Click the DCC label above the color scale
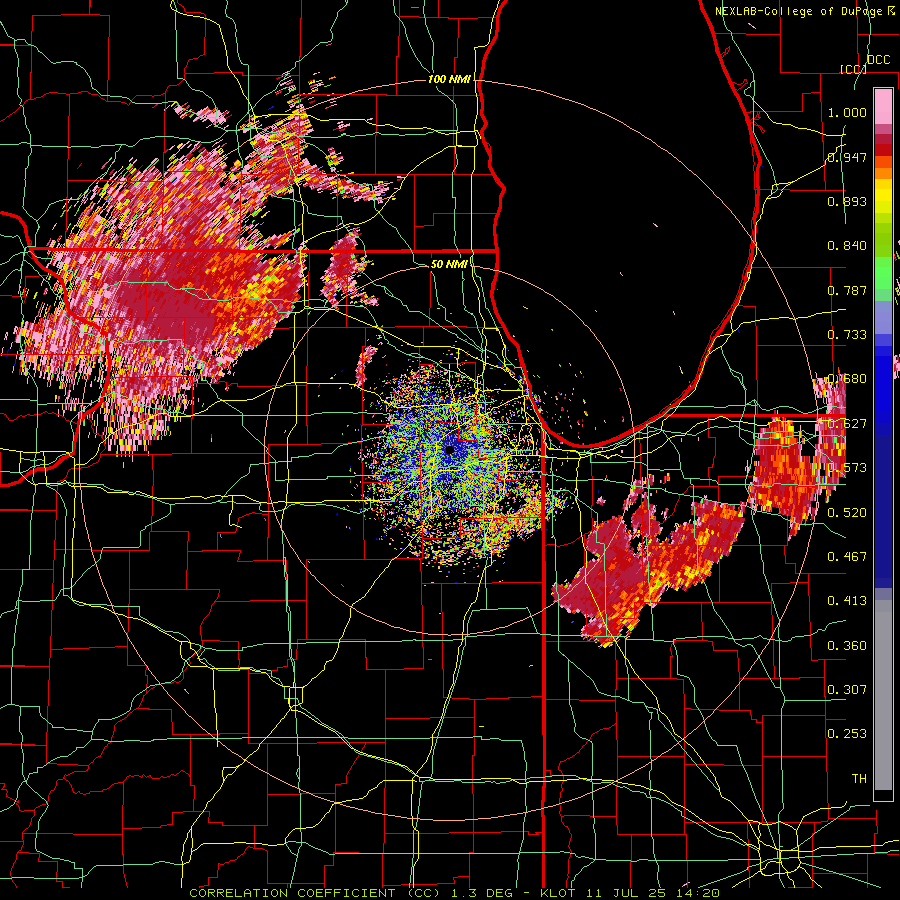The width and height of the screenshot is (900, 900). pyautogui.click(x=878, y=60)
